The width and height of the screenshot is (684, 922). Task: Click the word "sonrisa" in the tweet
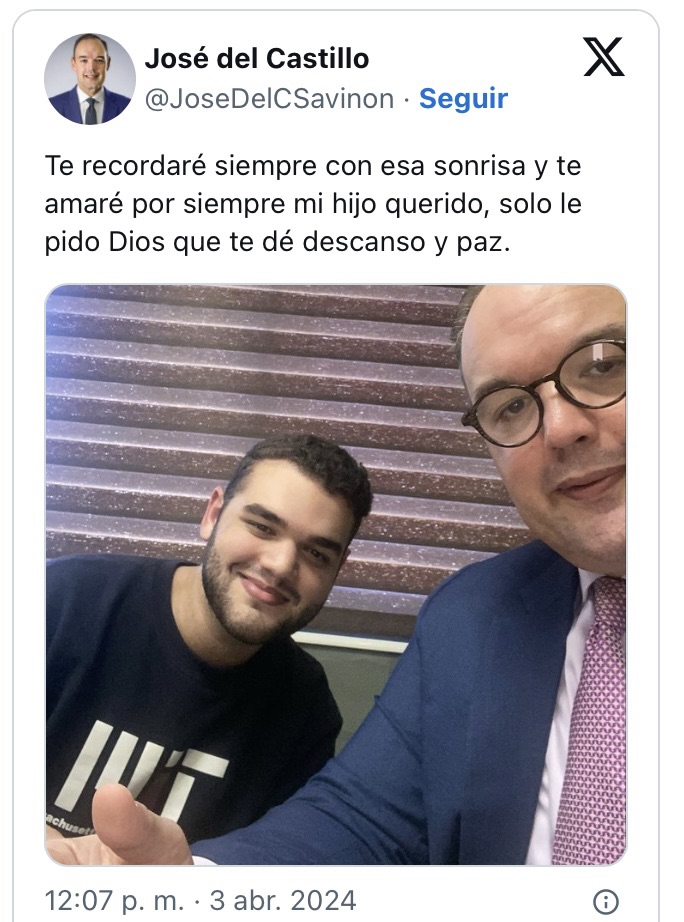(x=479, y=166)
